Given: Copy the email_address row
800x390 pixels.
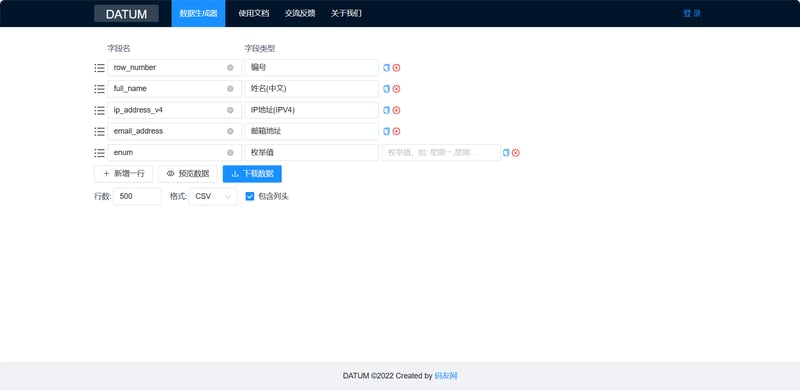Looking at the screenshot, I should (386, 131).
